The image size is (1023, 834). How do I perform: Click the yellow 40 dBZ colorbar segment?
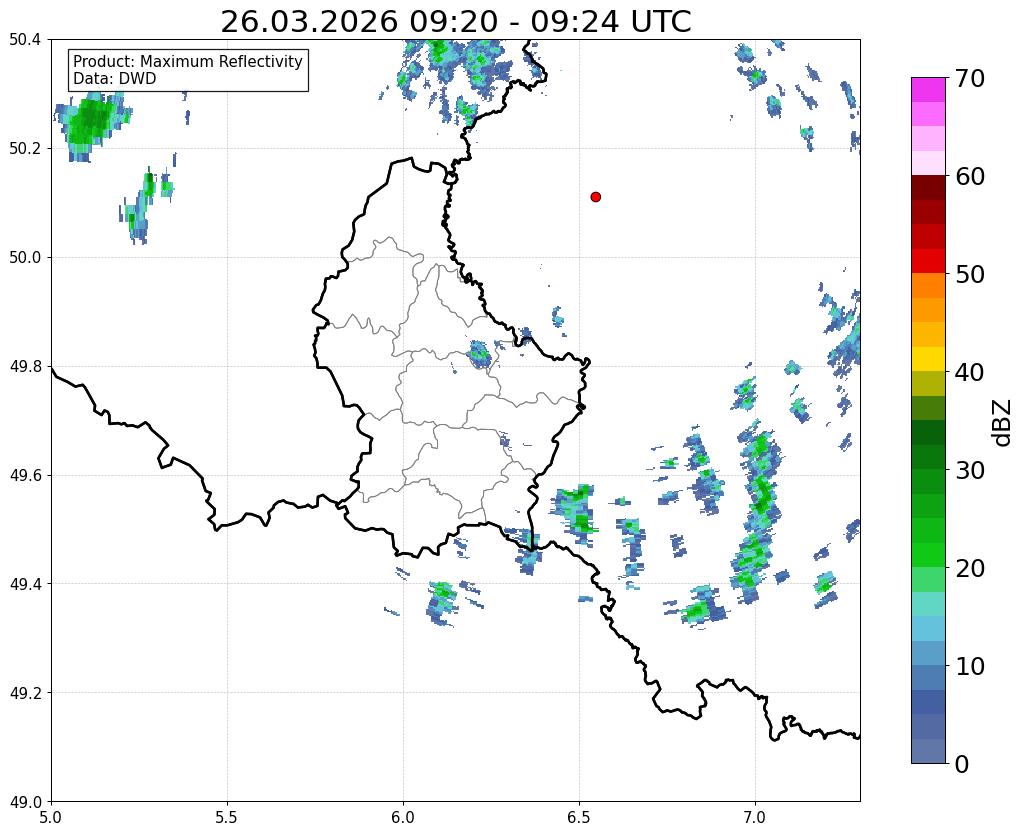[x=928, y=359]
